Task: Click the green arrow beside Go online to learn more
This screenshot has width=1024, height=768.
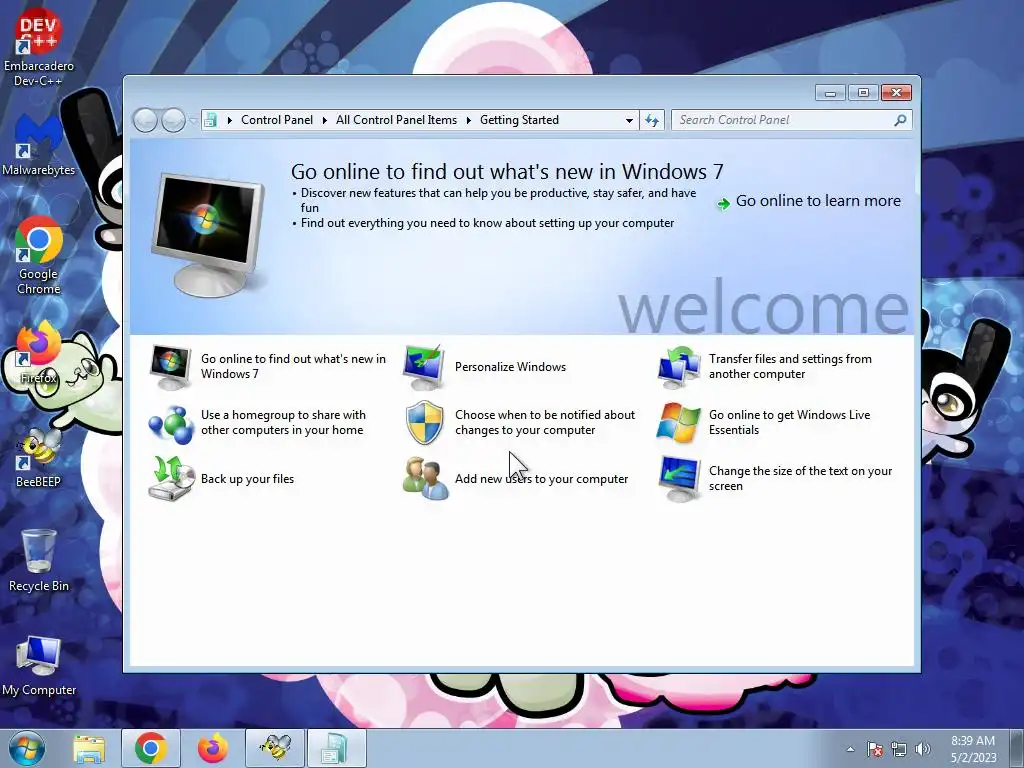Action: [x=723, y=204]
